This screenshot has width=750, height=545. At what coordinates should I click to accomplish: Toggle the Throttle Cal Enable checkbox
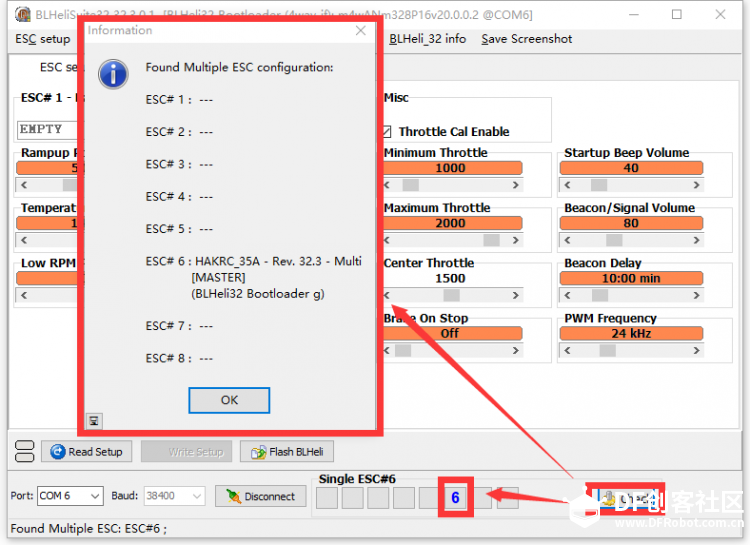coord(387,132)
